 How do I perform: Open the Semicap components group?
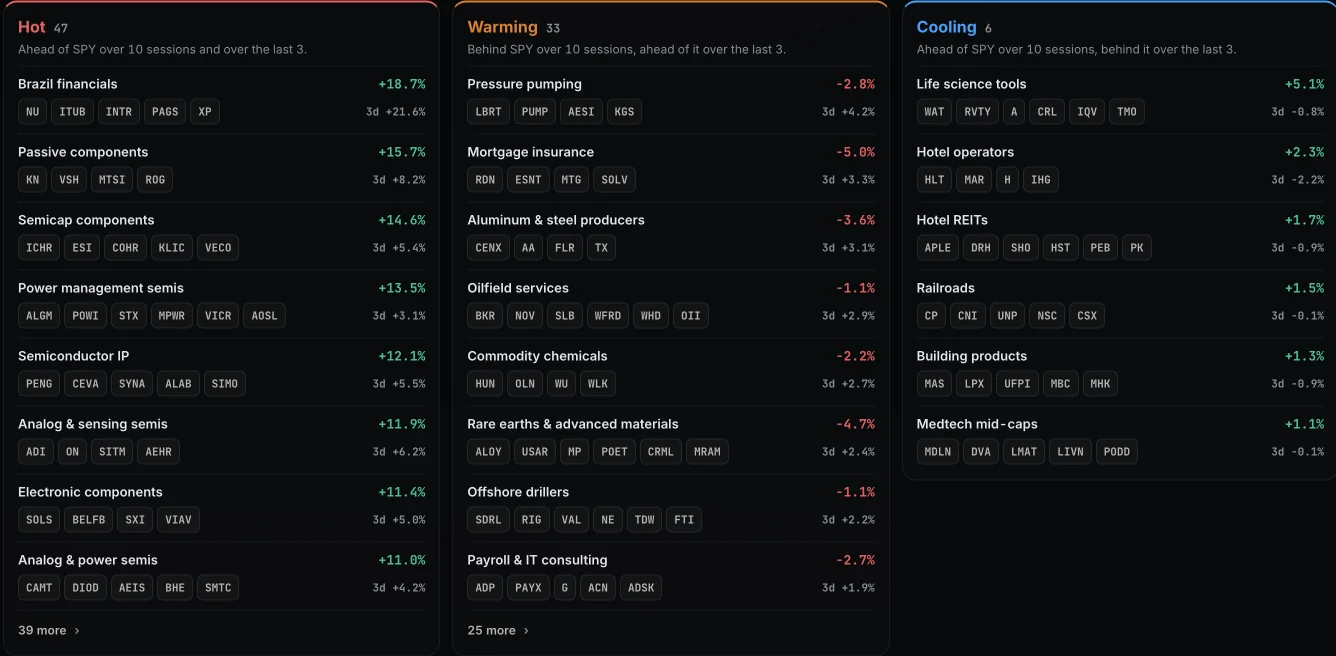(x=86, y=220)
